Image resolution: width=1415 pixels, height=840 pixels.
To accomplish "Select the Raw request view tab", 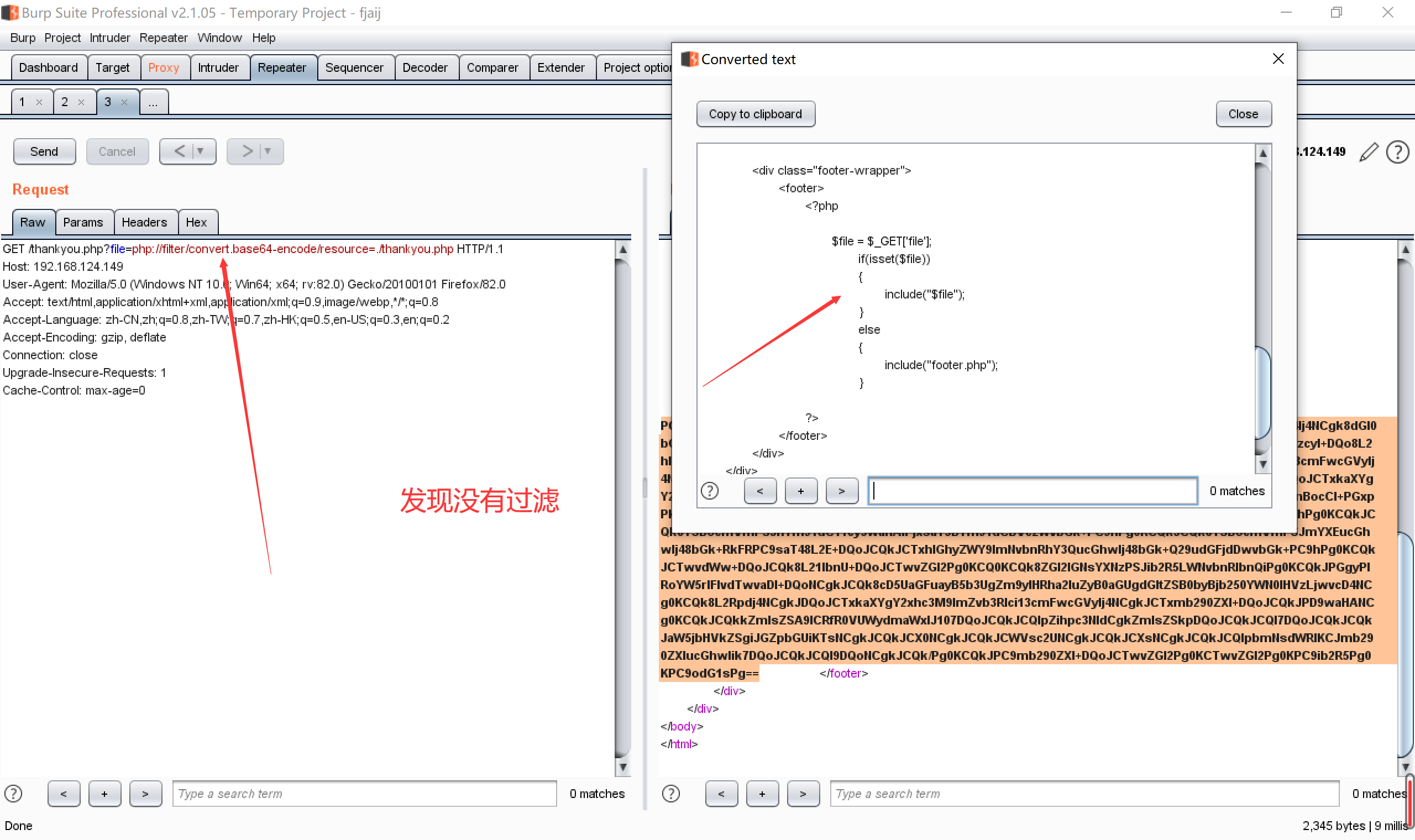I will [33, 223].
